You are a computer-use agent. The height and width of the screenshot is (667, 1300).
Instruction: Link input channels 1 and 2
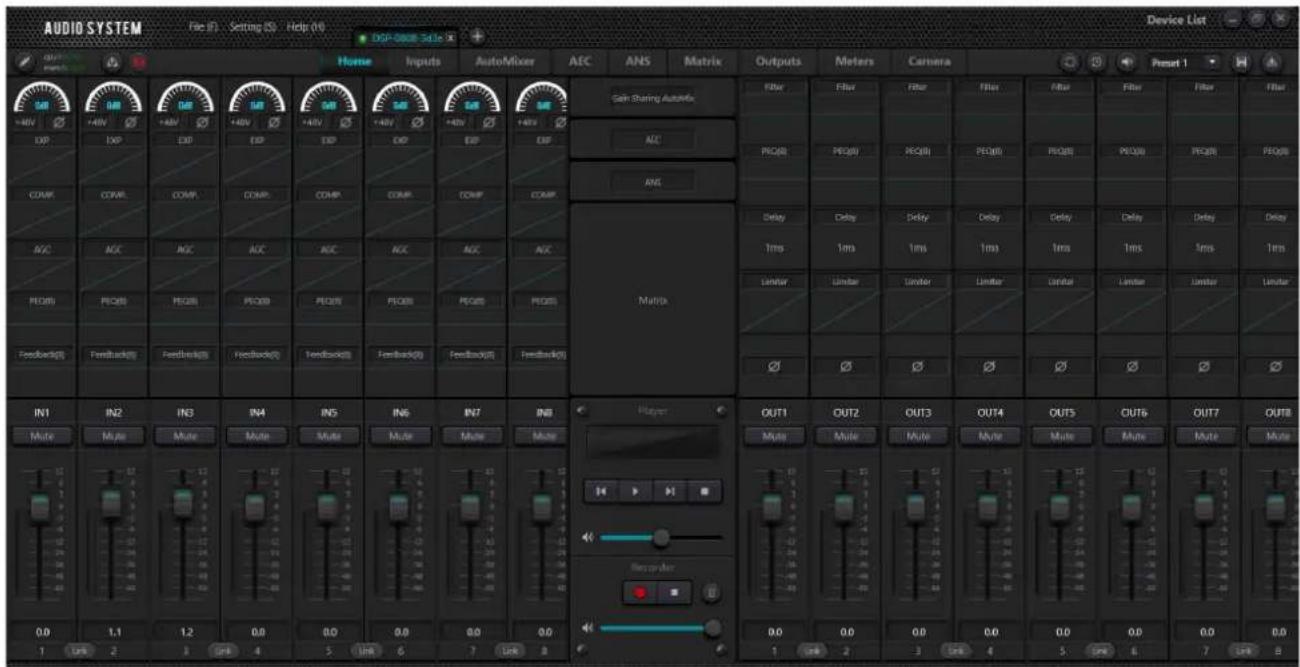pos(78,651)
